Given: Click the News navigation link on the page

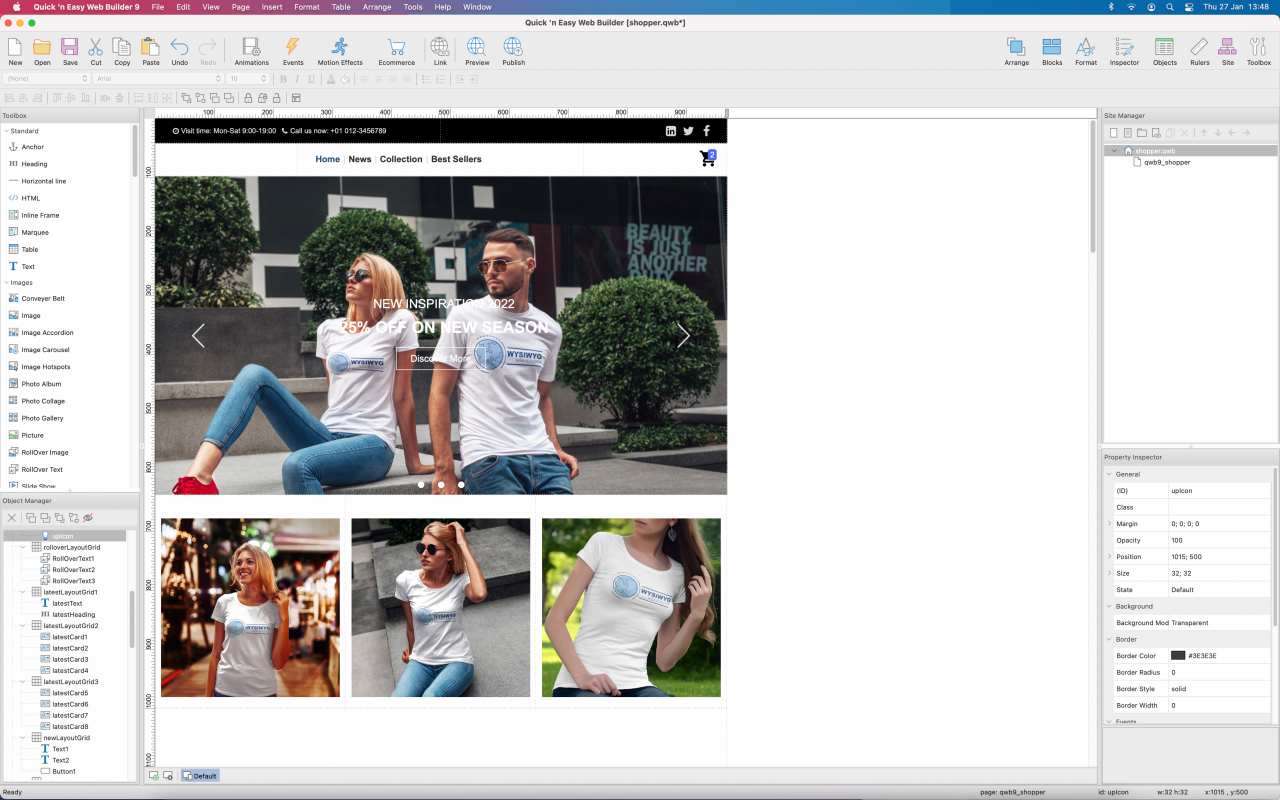Looking at the screenshot, I should point(360,159).
